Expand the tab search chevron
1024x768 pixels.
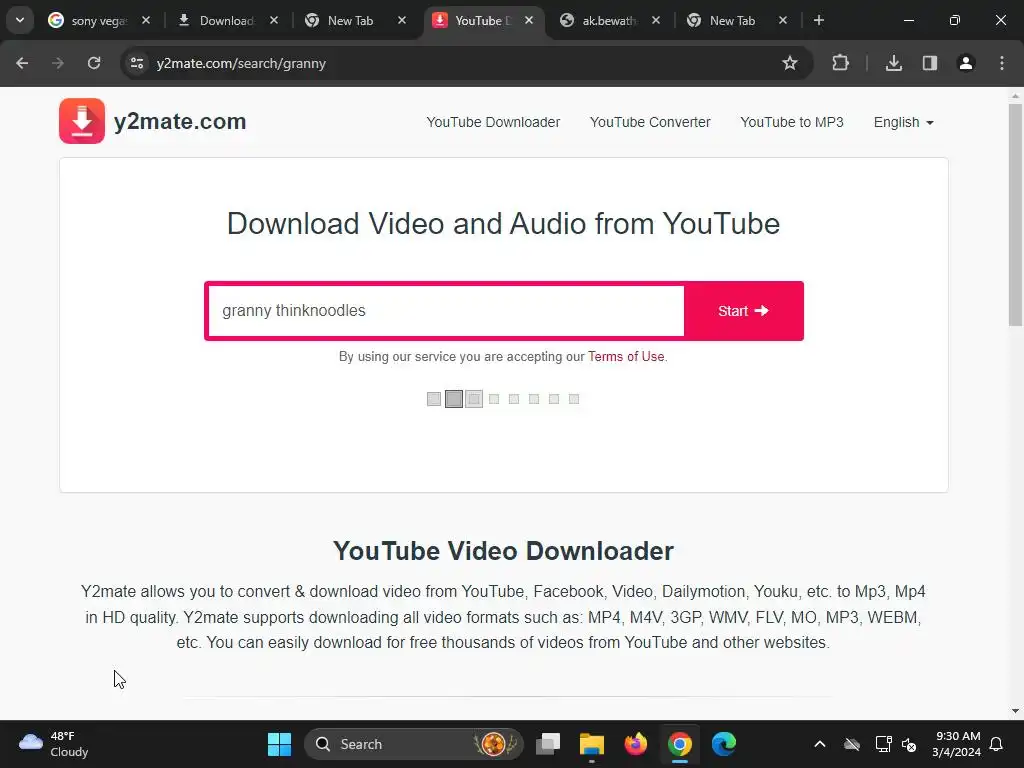click(20, 20)
